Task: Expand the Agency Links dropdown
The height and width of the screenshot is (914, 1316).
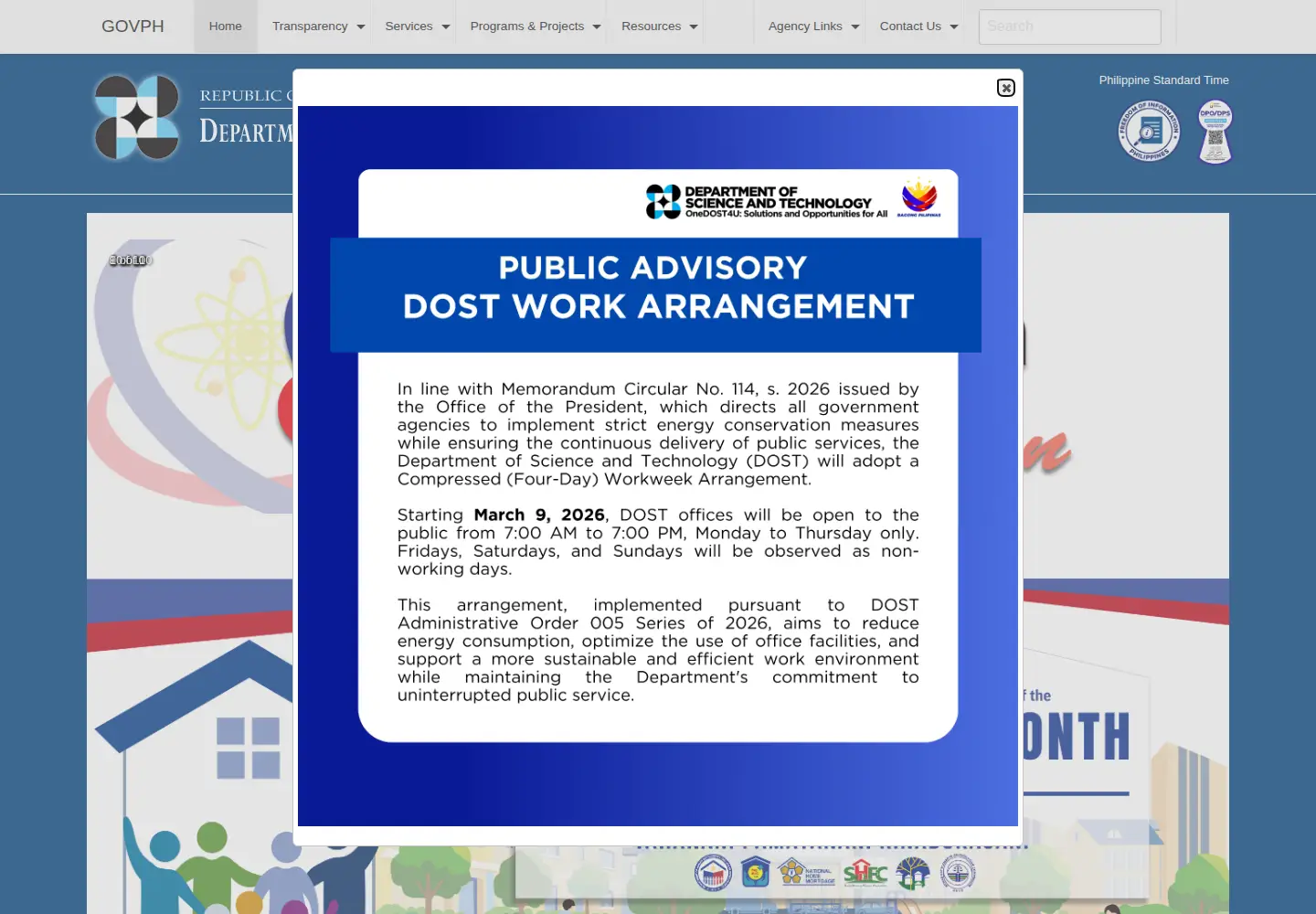Action: pos(813,27)
